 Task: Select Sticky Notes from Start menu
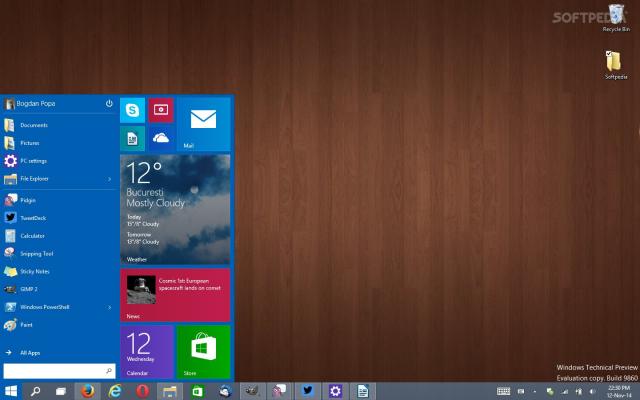coord(34,271)
